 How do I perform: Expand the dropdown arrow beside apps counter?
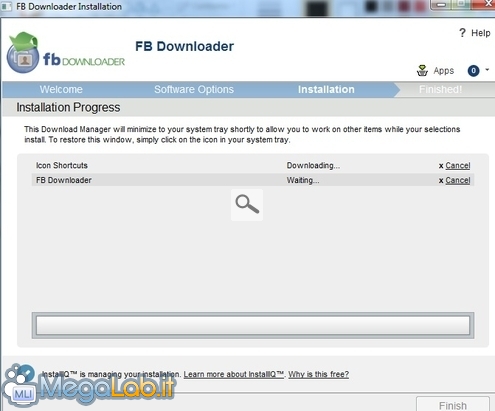pos(487,70)
